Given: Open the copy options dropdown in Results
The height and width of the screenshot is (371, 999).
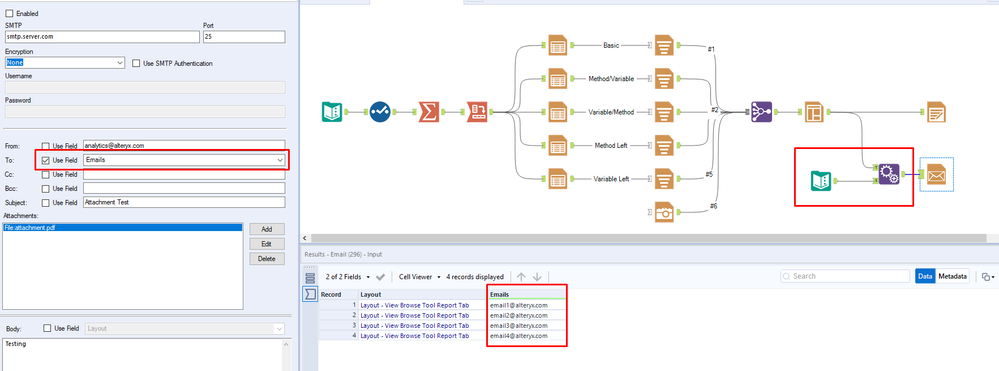Looking at the screenshot, I should coord(988,277).
